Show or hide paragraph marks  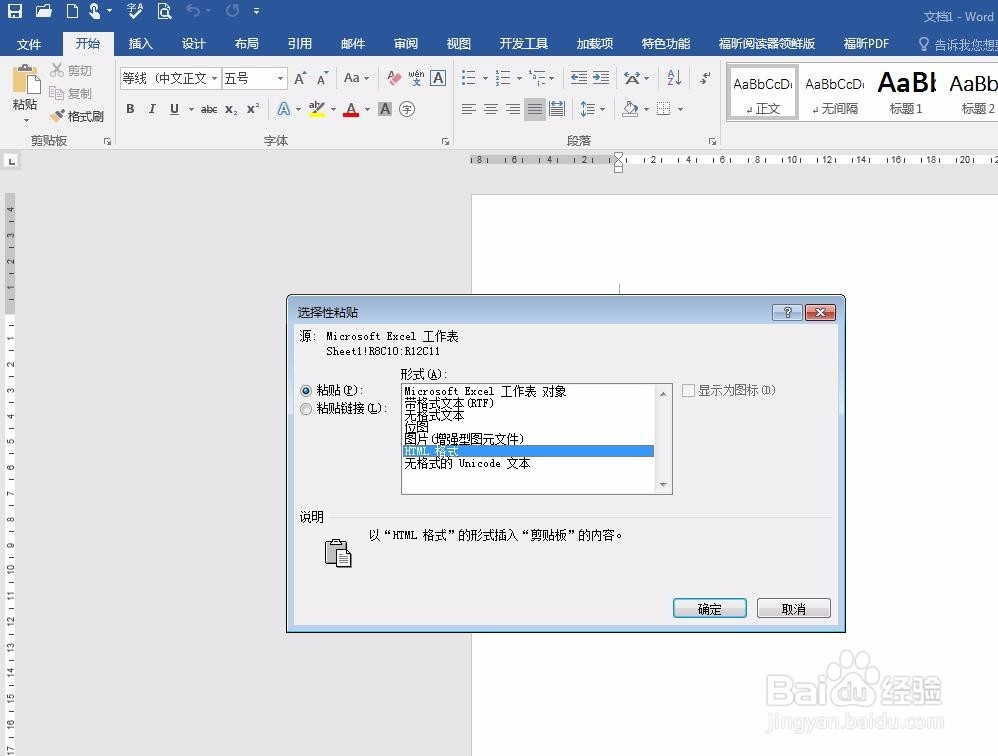click(705, 78)
